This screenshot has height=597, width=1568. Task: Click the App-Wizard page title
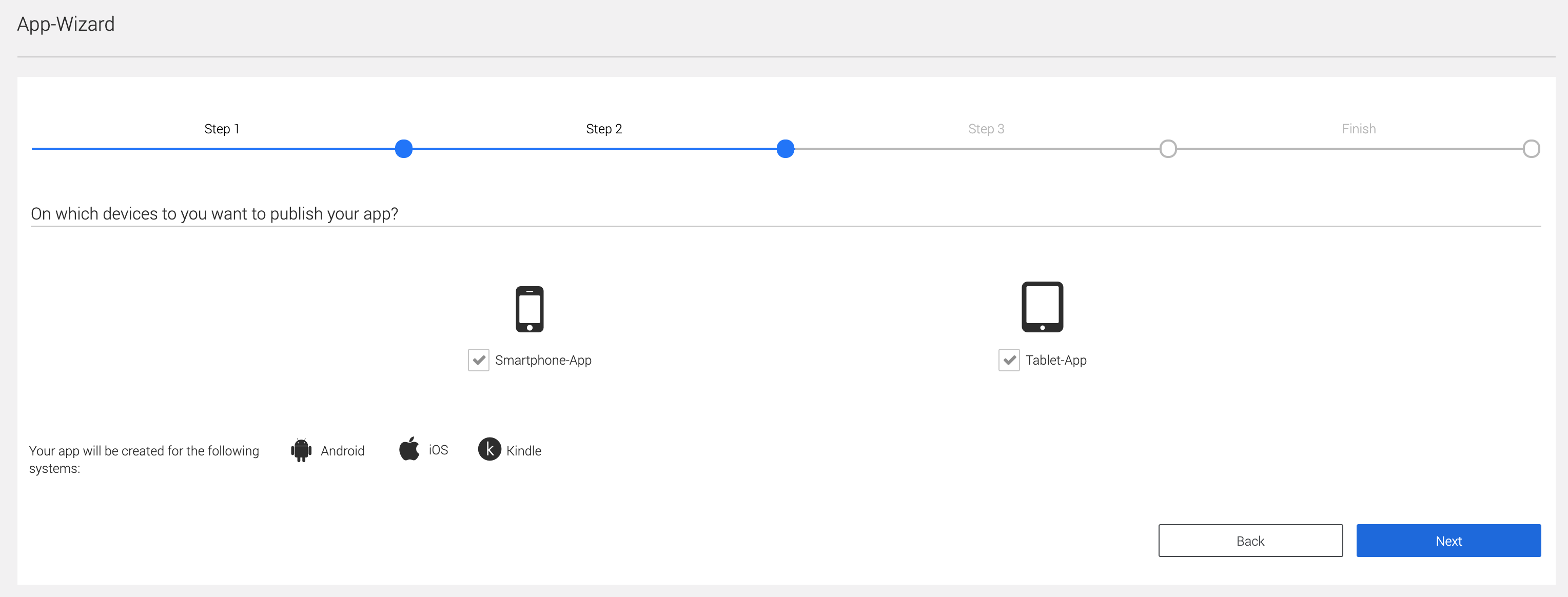[66, 24]
